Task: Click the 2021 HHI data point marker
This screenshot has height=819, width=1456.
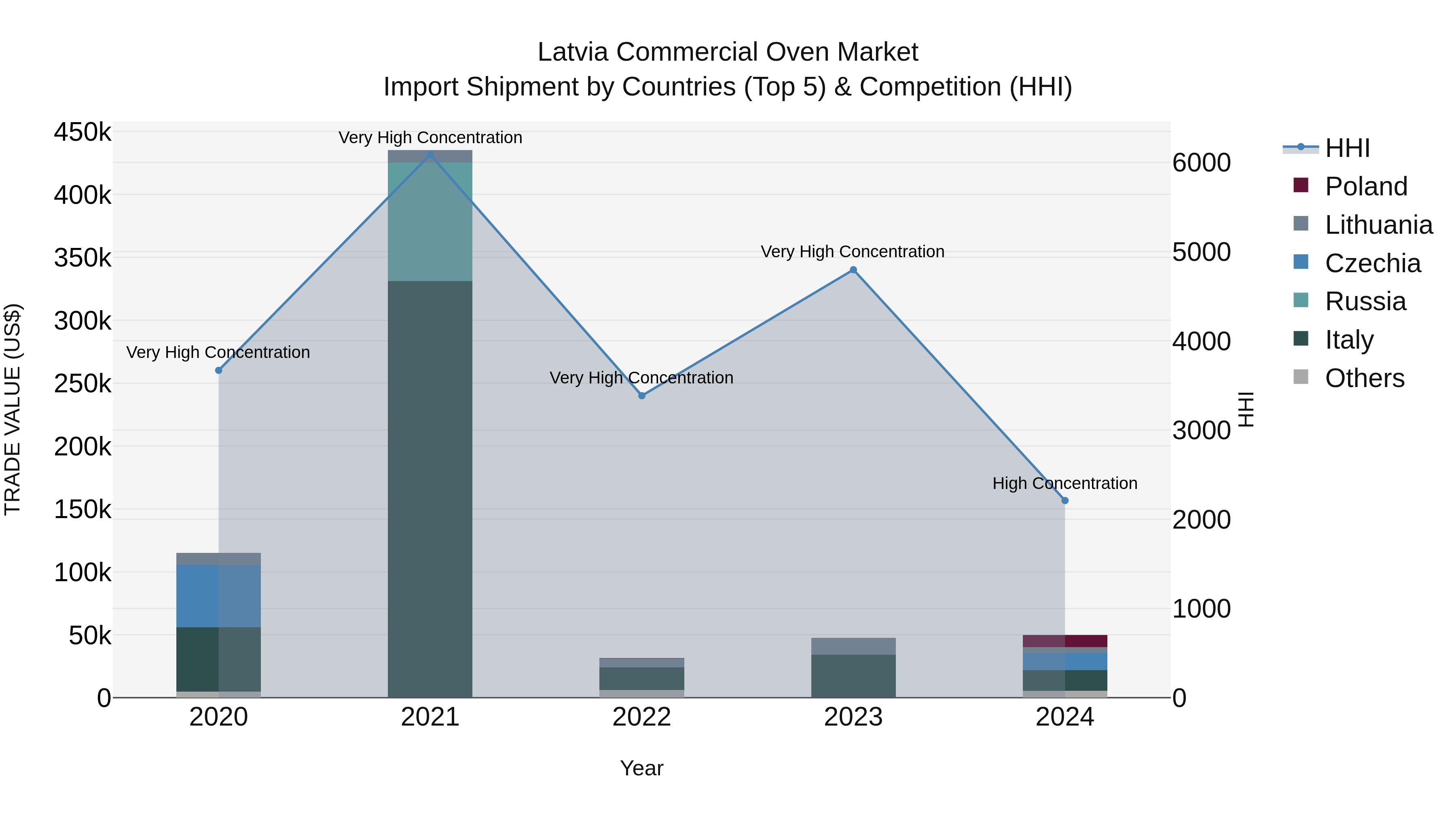Action: 430,154
